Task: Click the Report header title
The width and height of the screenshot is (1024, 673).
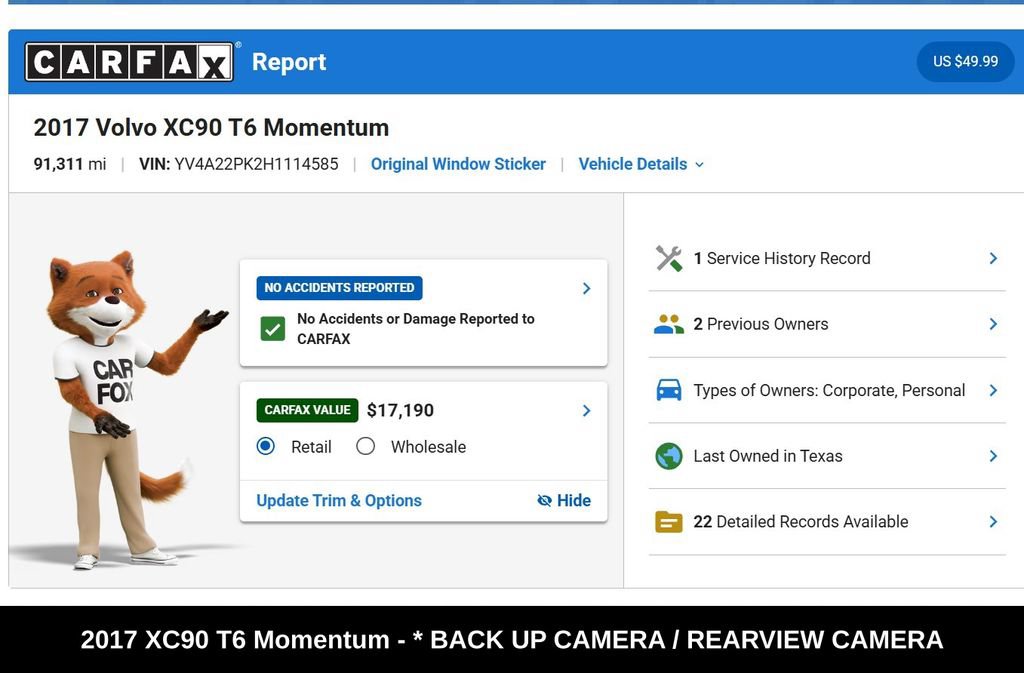Action: 289,62
